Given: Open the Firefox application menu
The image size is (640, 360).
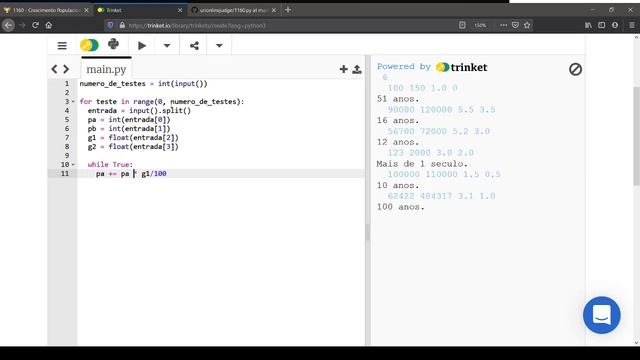Looking at the screenshot, I should point(632,25).
